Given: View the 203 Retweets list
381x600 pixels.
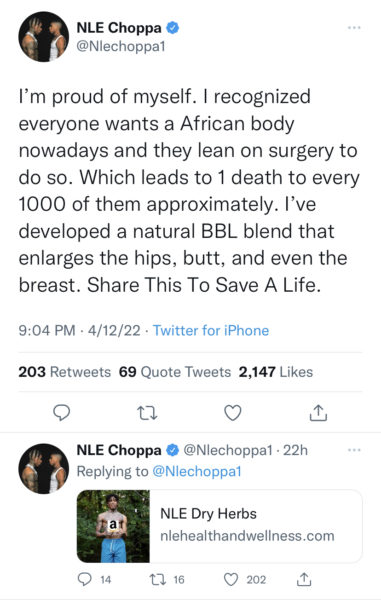Looking at the screenshot, I should [x=65, y=372].
